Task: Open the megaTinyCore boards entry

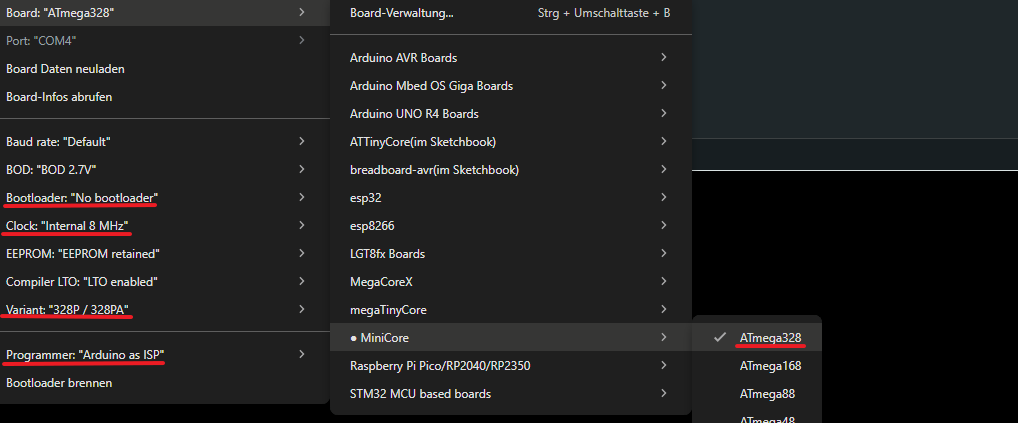Action: (388, 310)
